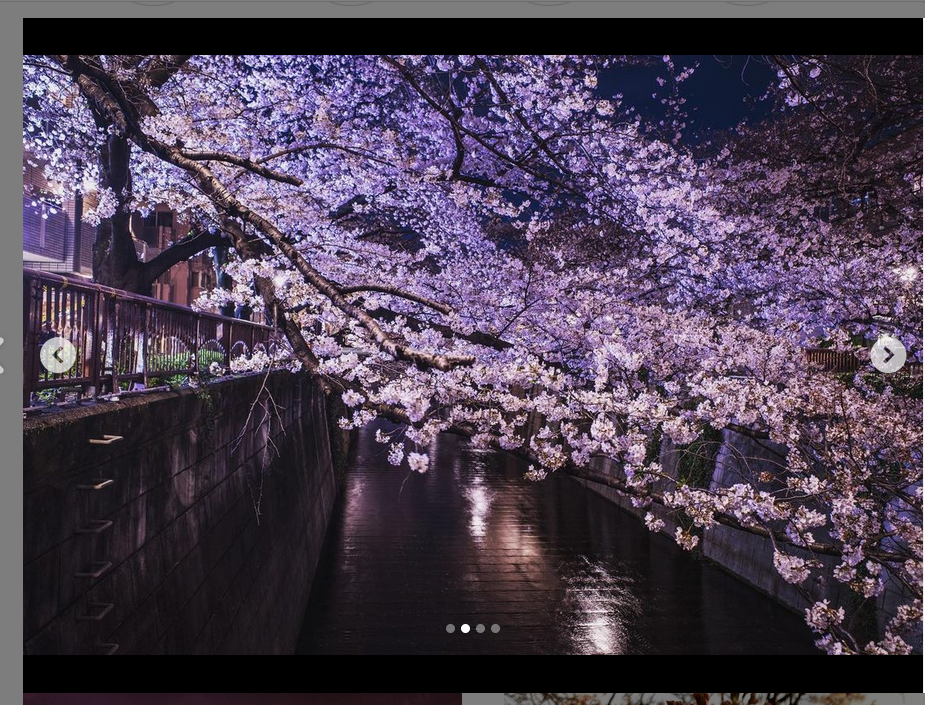Click the fourth faint circle at the top edge
925x705 pixels.
click(x=747, y=2)
